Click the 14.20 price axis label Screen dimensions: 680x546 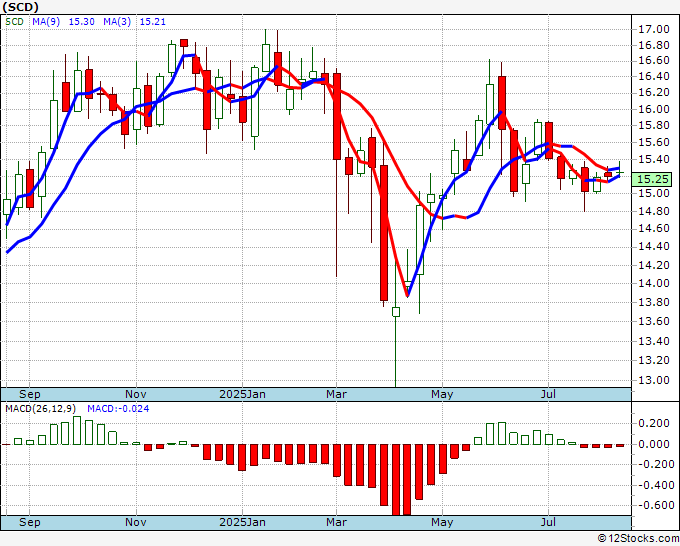[x=654, y=265]
